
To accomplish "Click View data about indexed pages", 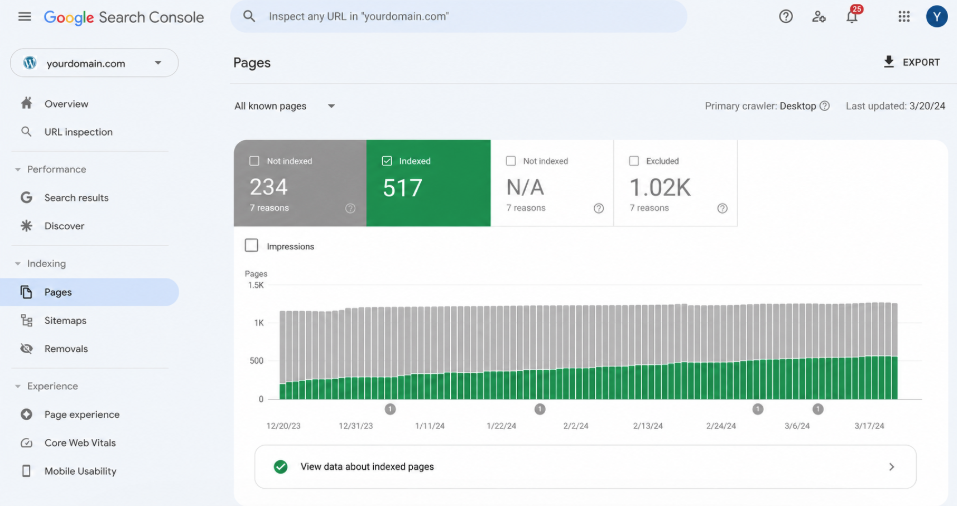I will pyautogui.click(x=585, y=467).
